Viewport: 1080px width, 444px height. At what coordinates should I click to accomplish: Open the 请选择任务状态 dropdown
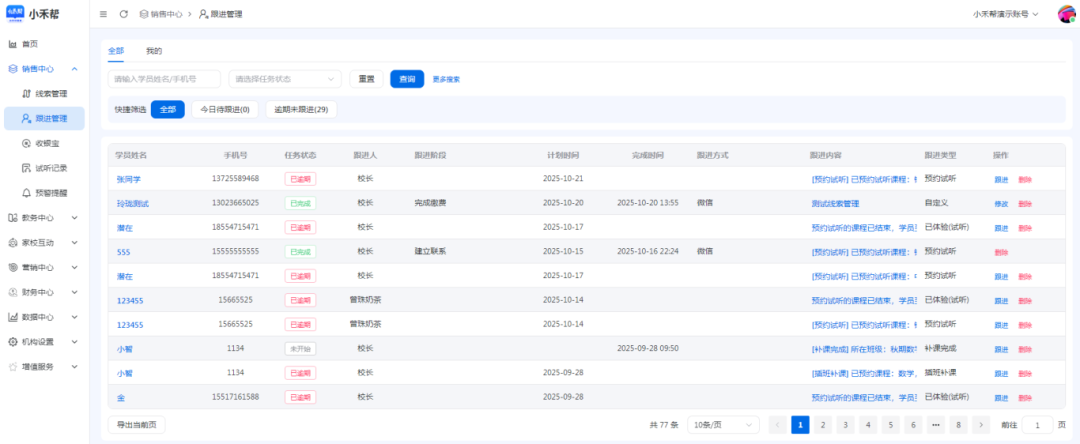pyautogui.click(x=285, y=79)
